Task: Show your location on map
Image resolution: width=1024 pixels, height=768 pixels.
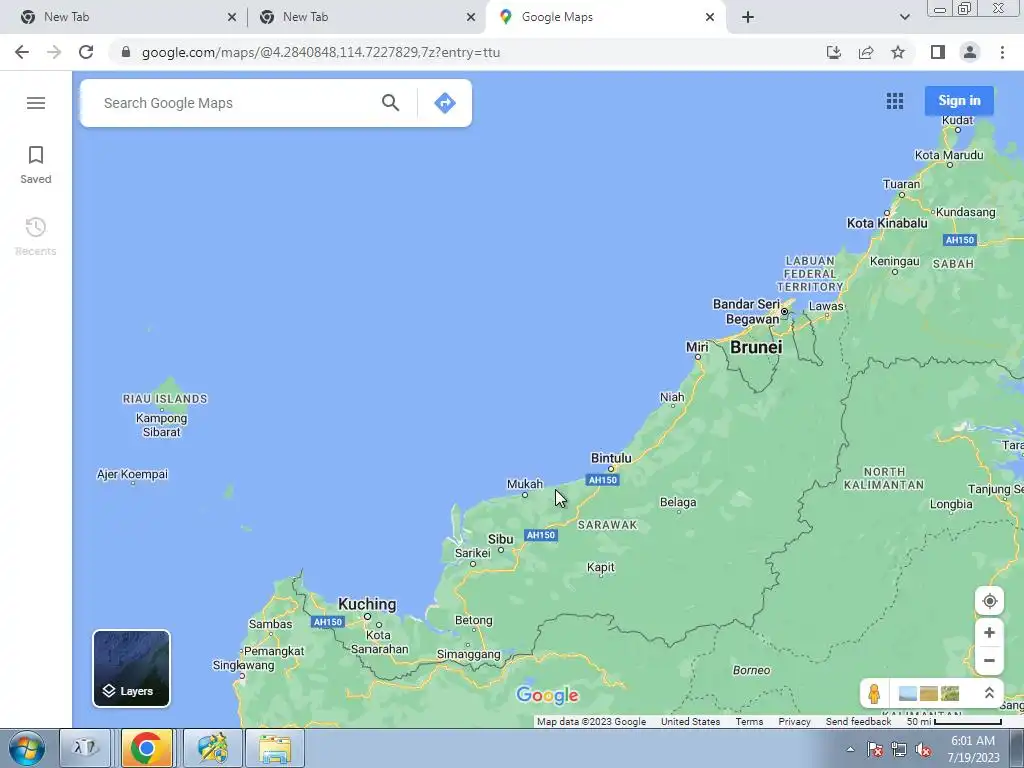Action: (x=989, y=601)
